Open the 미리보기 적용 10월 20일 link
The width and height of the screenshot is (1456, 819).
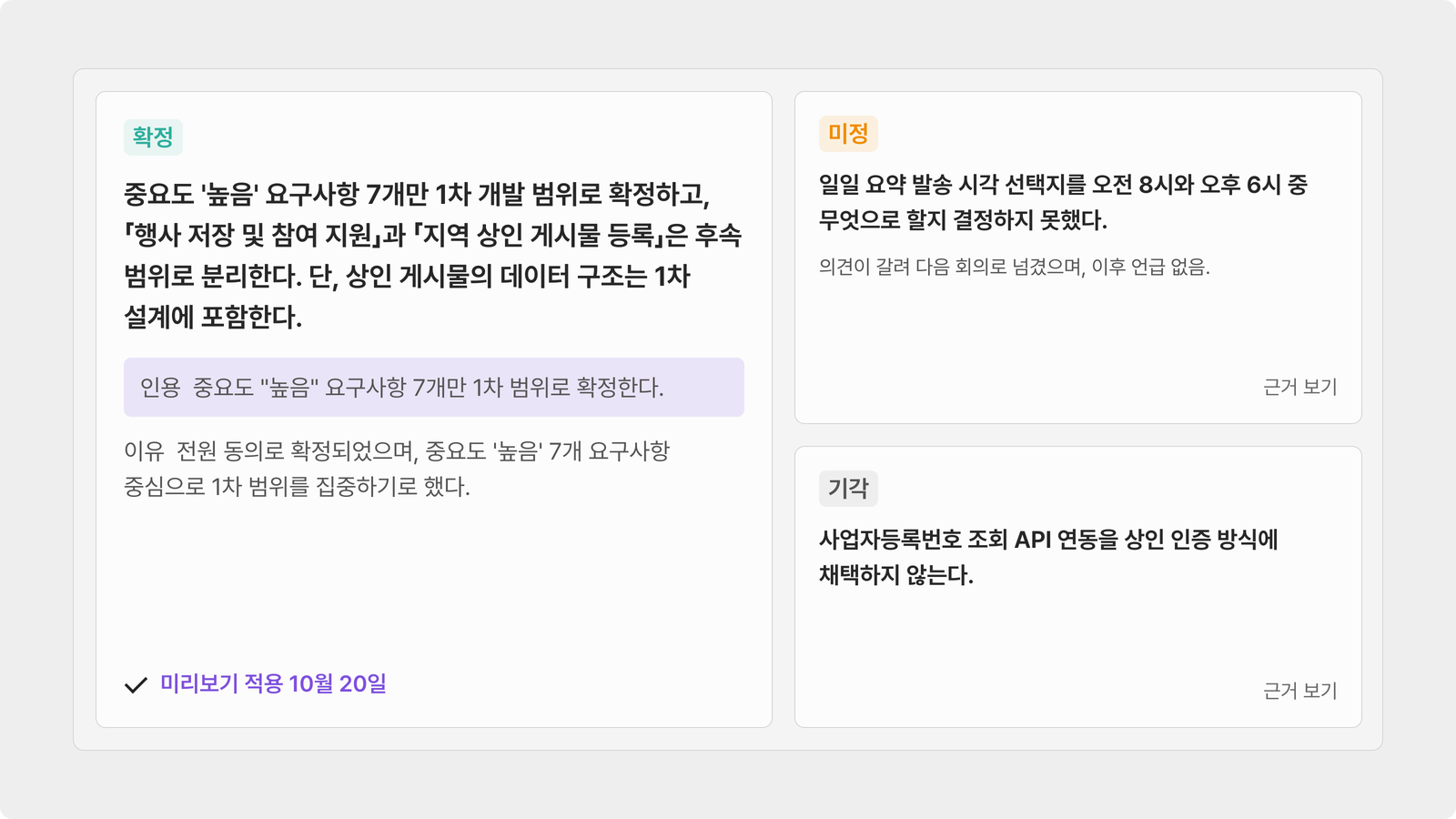click(x=273, y=683)
